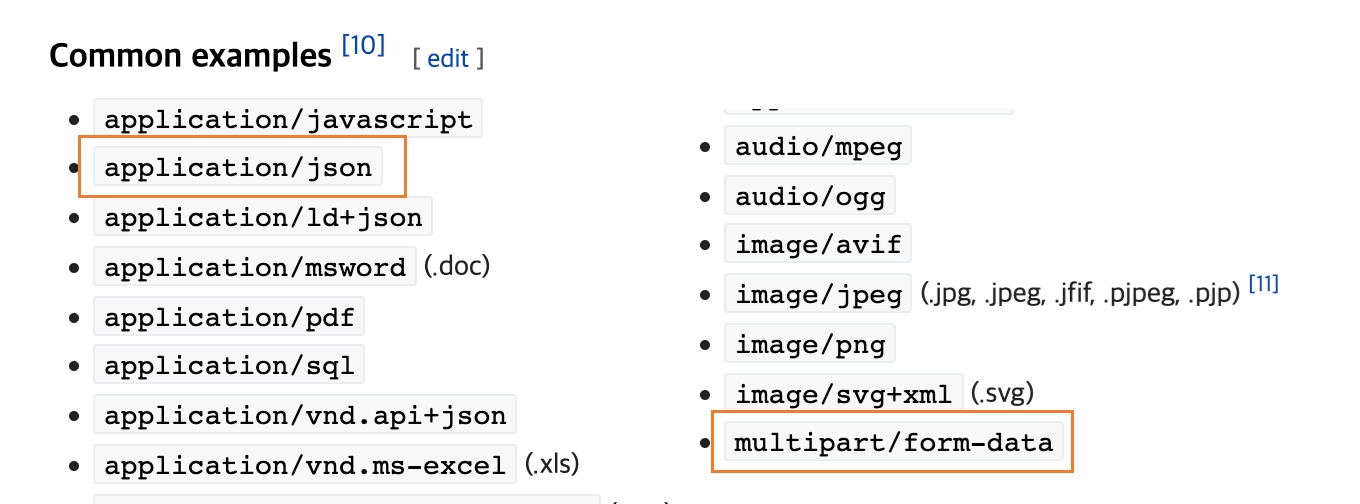Viewport: 1360px width, 504px height.
Task: Open citation reference [11] after image/jpeg
Action: pos(1264,286)
